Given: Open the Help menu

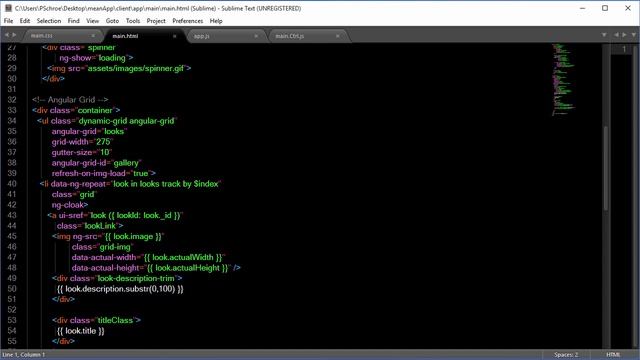Looking at the screenshot, I should pos(216,21).
